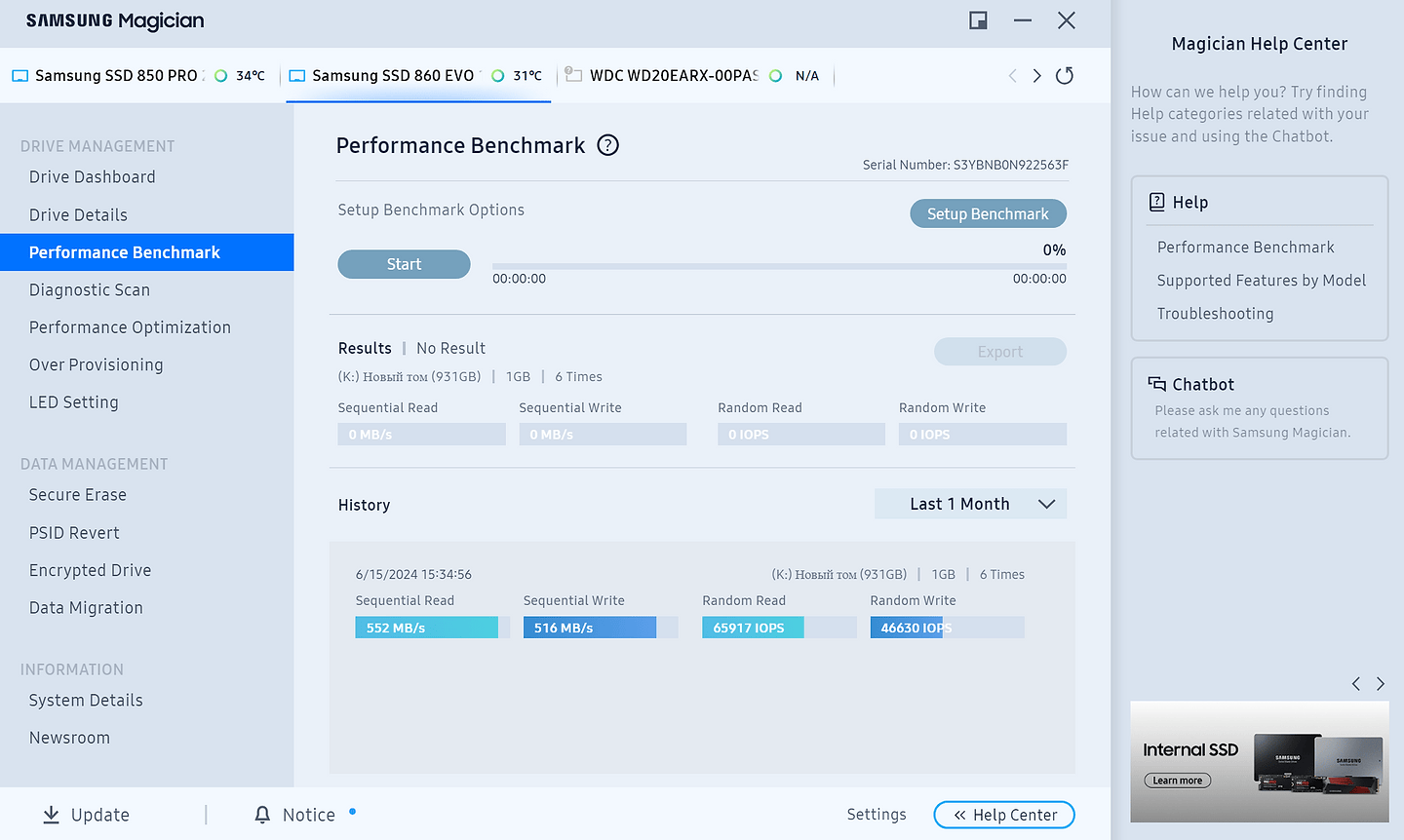
Task: Show next ad banner with right arrow
Action: coord(1381,684)
